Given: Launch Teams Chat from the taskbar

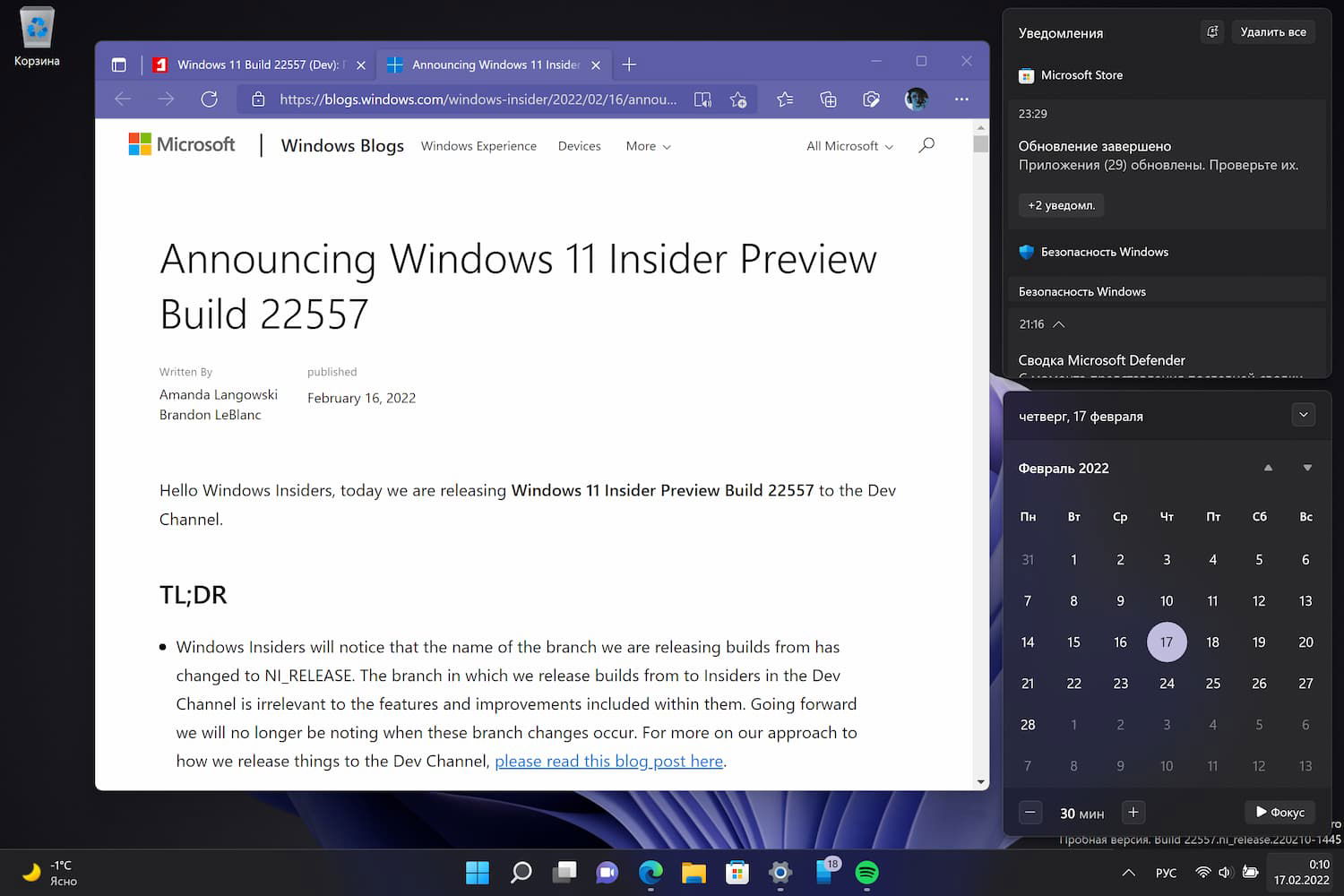Looking at the screenshot, I should pyautogui.click(x=607, y=872).
